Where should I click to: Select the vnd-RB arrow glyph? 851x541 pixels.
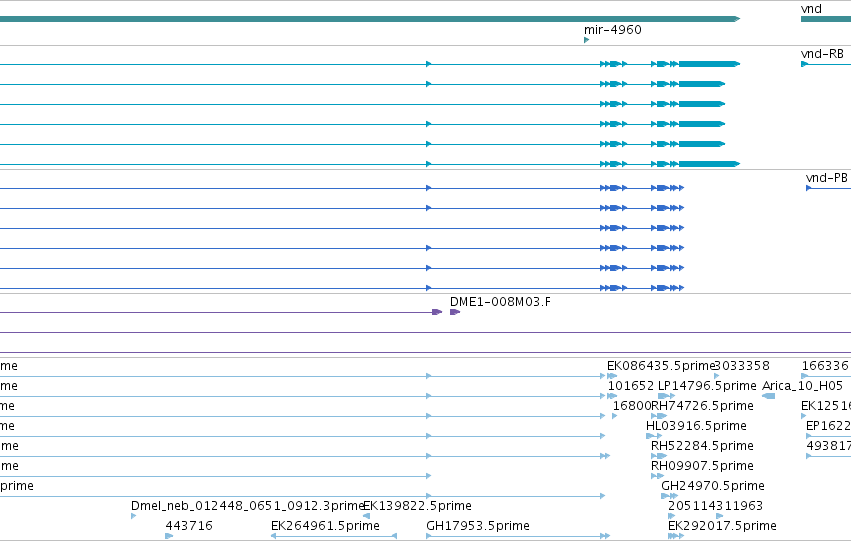point(805,64)
